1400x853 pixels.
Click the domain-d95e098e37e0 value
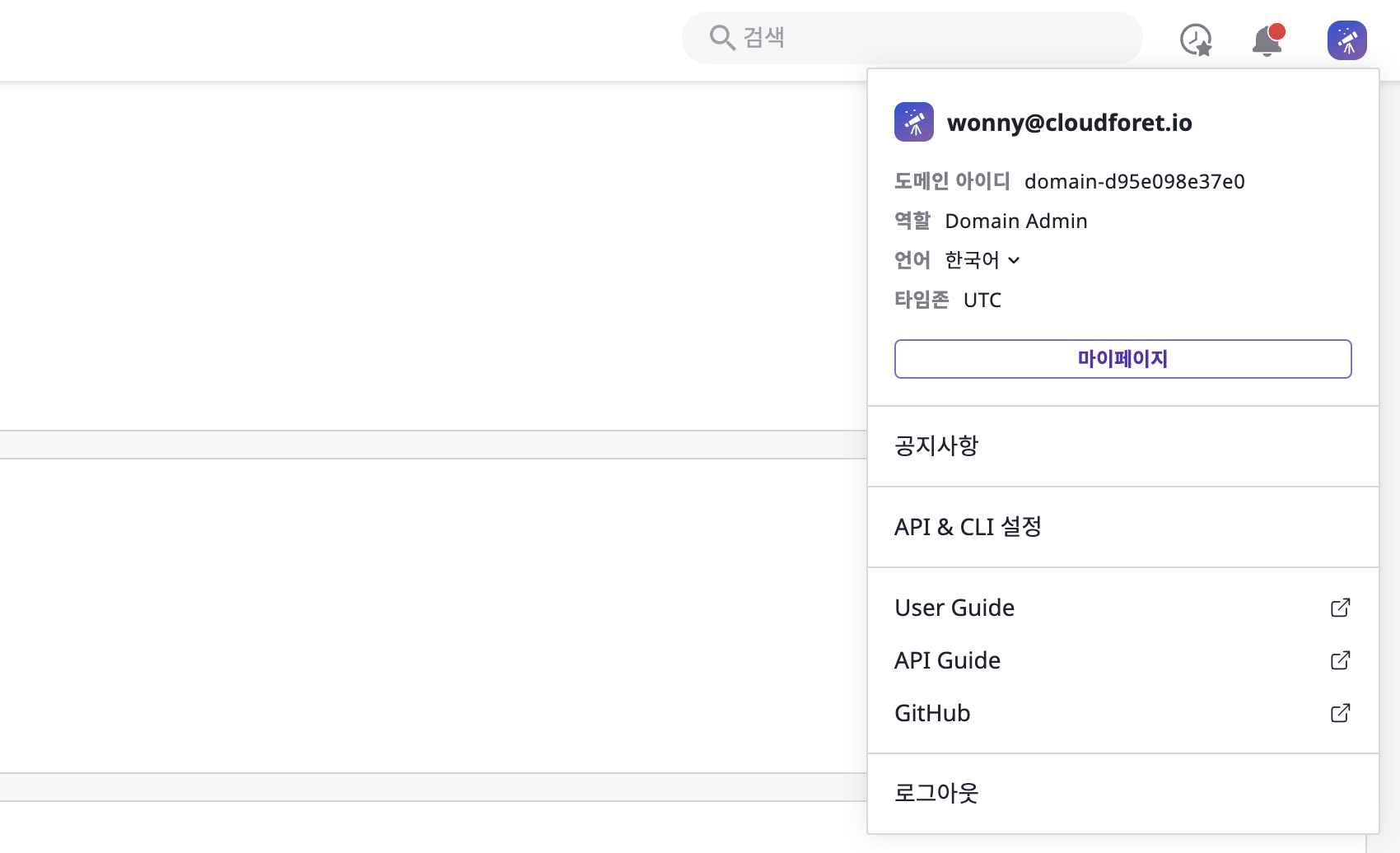[1134, 181]
